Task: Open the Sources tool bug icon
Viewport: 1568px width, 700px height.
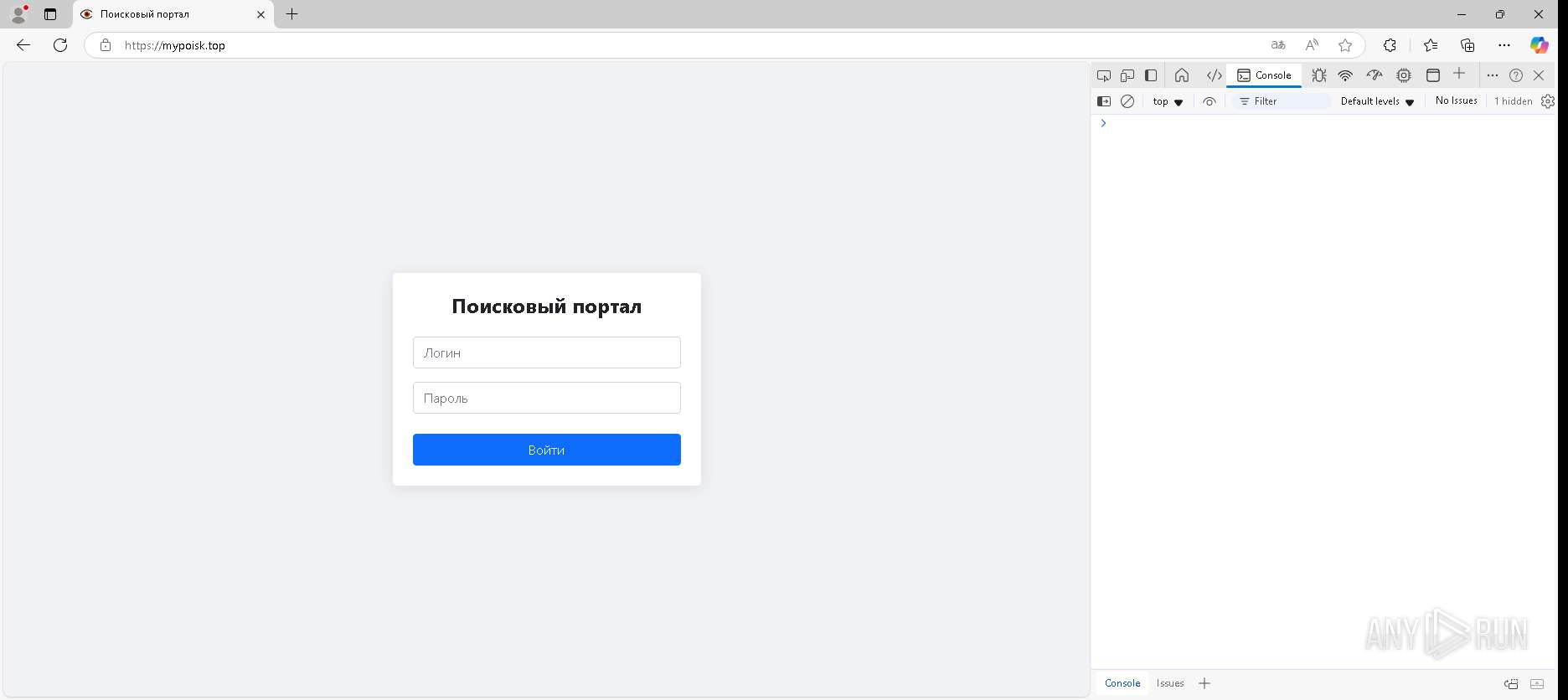Action: point(1319,75)
